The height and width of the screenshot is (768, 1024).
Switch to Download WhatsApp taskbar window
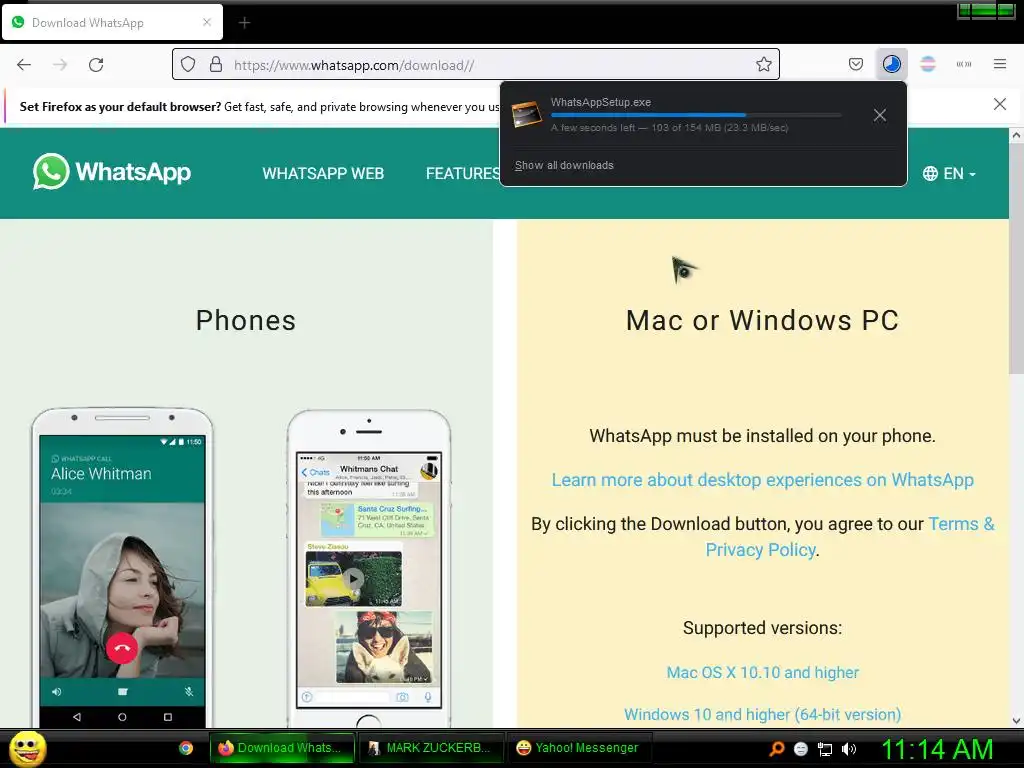click(x=282, y=748)
